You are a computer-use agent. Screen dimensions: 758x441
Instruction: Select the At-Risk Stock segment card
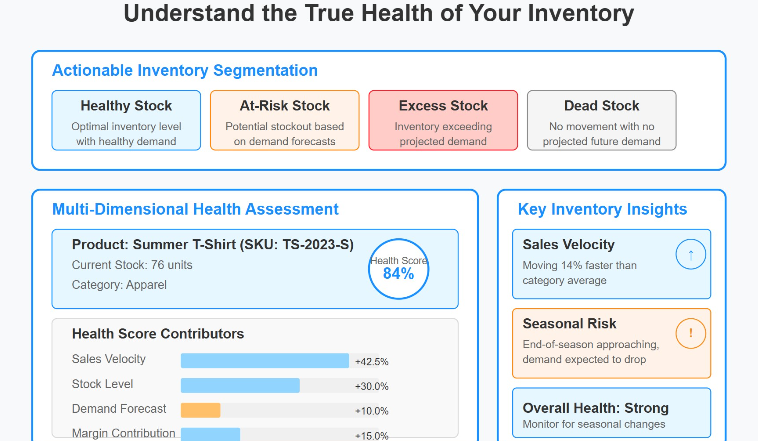pyautogui.click(x=284, y=121)
